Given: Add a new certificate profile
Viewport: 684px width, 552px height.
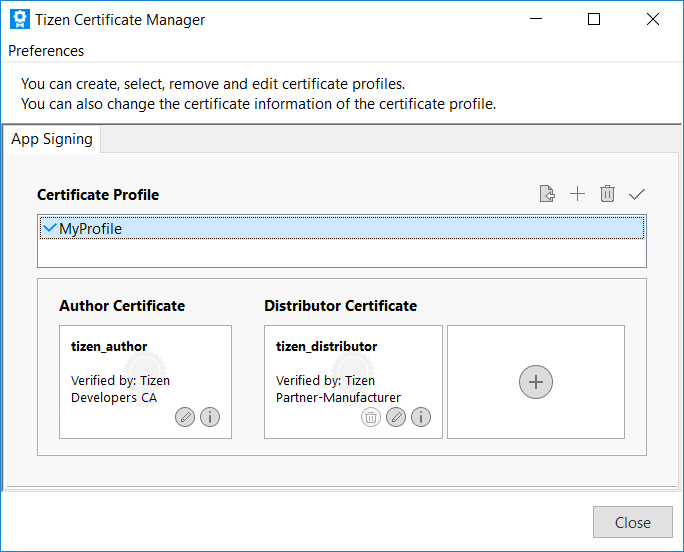Looking at the screenshot, I should [577, 194].
